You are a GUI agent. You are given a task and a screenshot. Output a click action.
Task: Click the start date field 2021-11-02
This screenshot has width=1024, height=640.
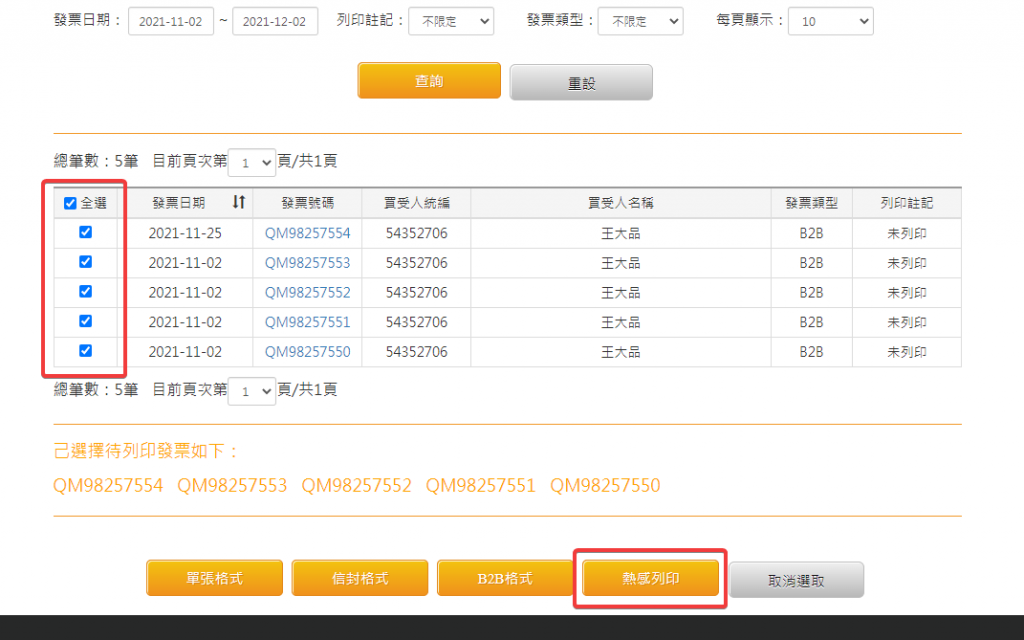coord(171,21)
